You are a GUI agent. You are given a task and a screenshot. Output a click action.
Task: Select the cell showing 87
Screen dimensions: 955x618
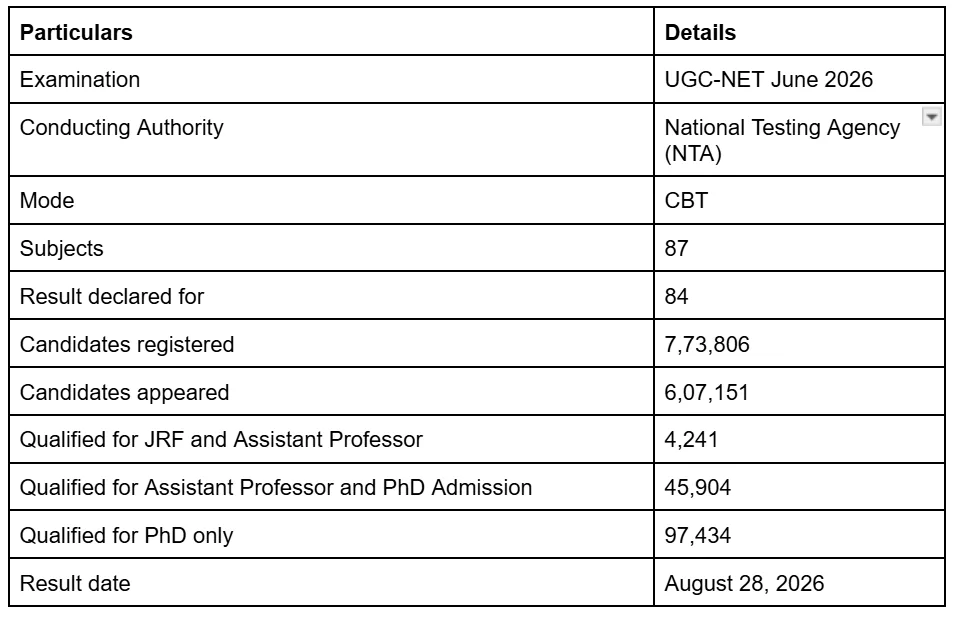coord(799,248)
